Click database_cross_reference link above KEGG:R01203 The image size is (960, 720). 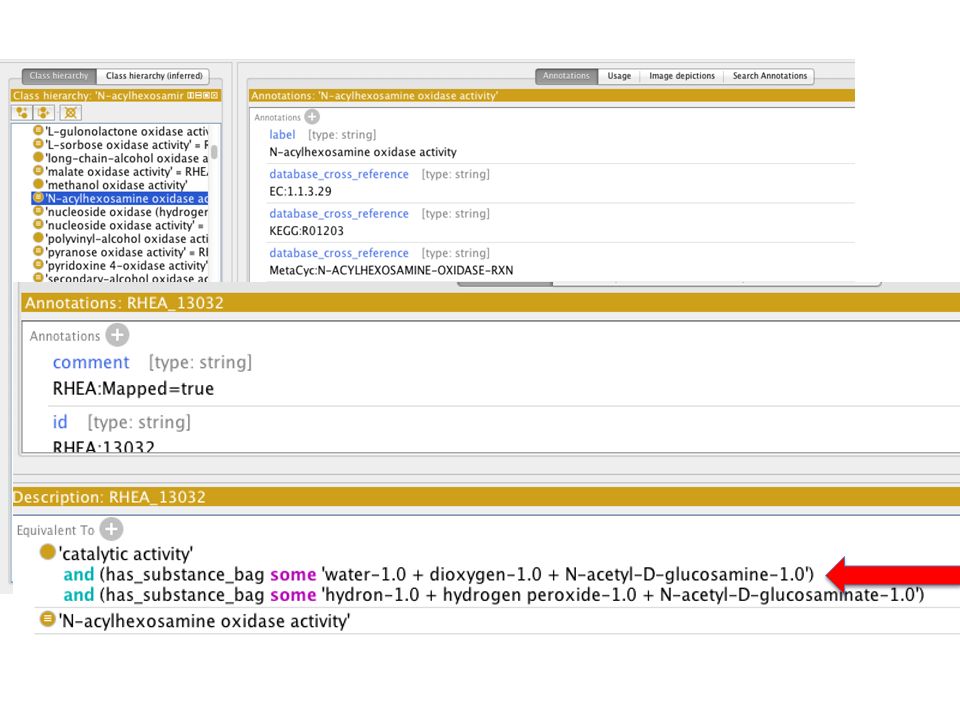(x=339, y=214)
